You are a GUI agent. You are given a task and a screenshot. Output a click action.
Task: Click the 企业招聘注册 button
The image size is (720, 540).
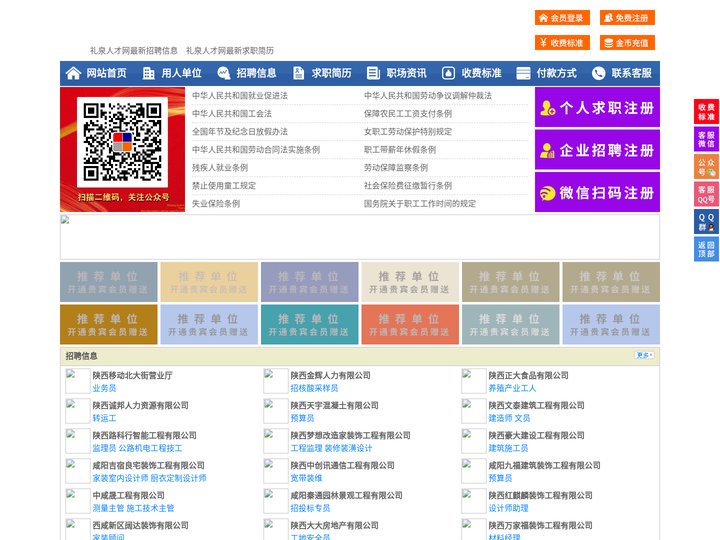(597, 150)
